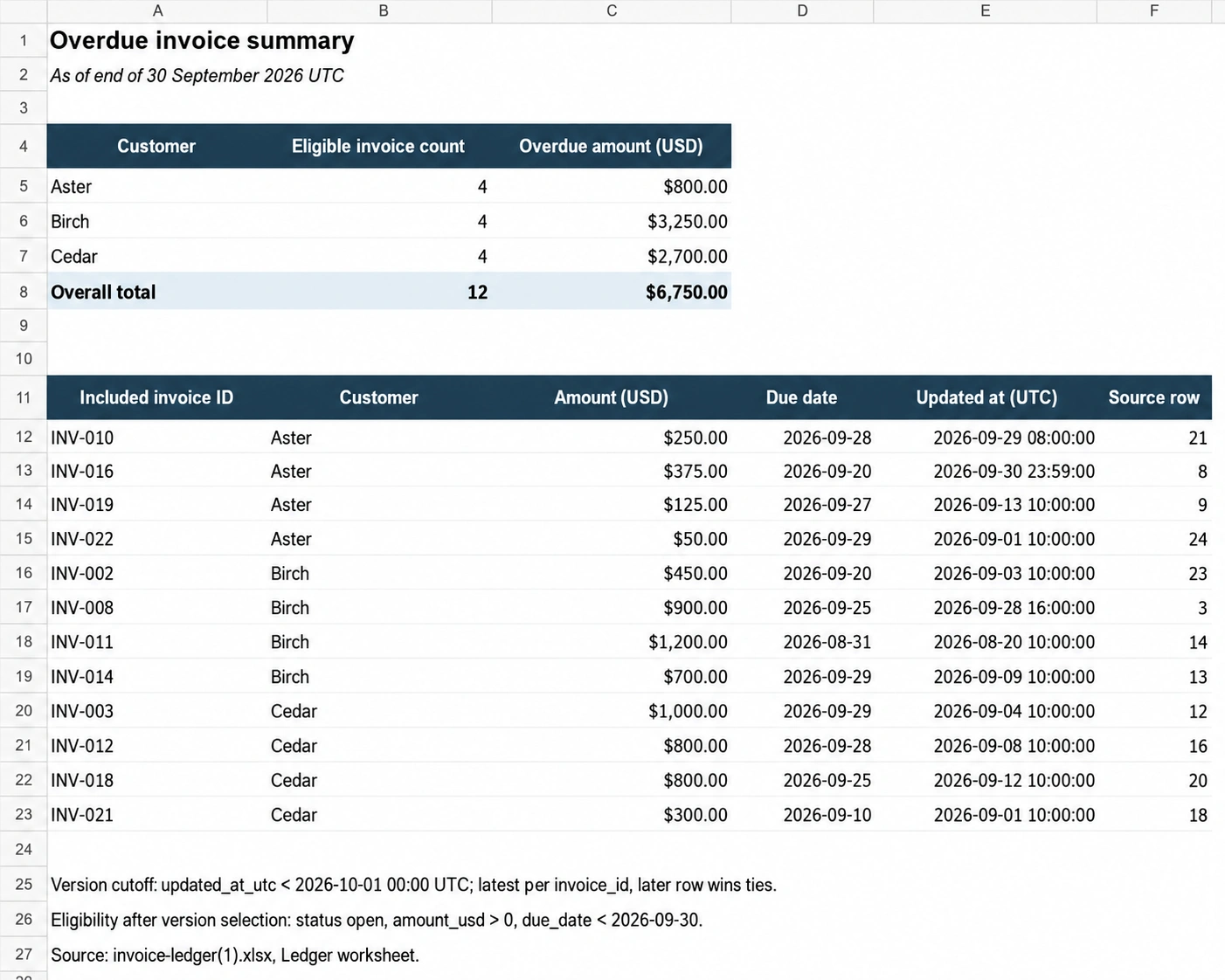Select the Cedar customer cell for INV-018

(x=379, y=780)
